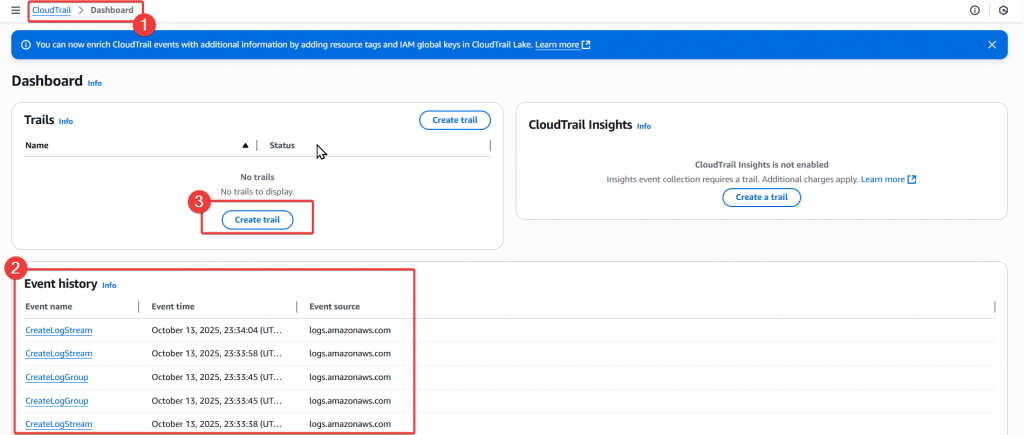Click the Create a trail button
Image resolution: width=1024 pixels, height=435 pixels.
pos(761,197)
